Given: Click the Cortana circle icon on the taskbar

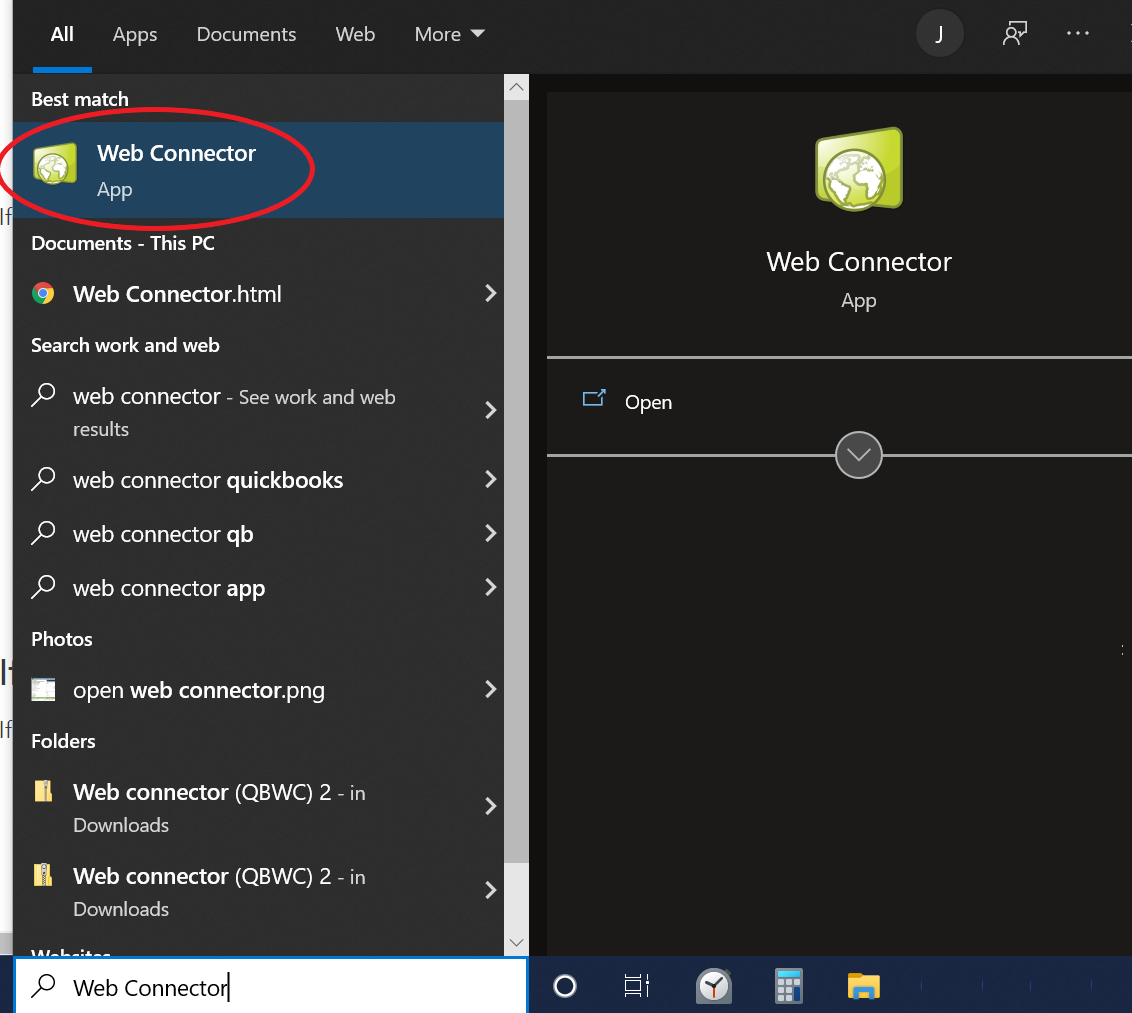Looking at the screenshot, I should (x=565, y=987).
